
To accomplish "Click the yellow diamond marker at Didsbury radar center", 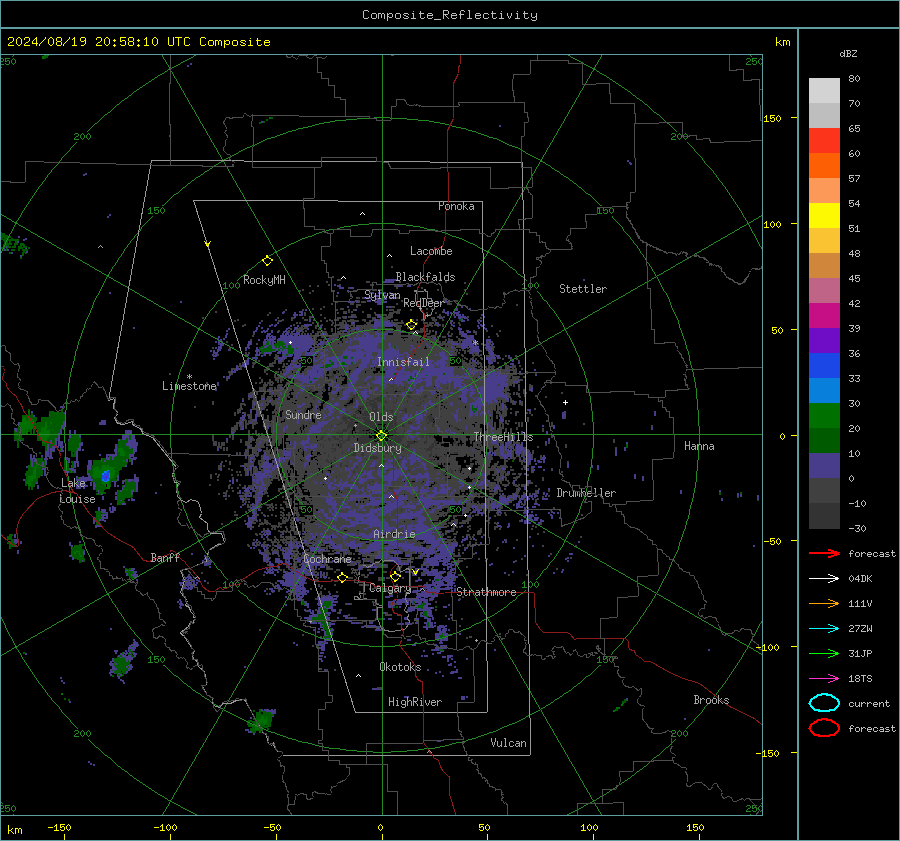I will pyautogui.click(x=381, y=436).
